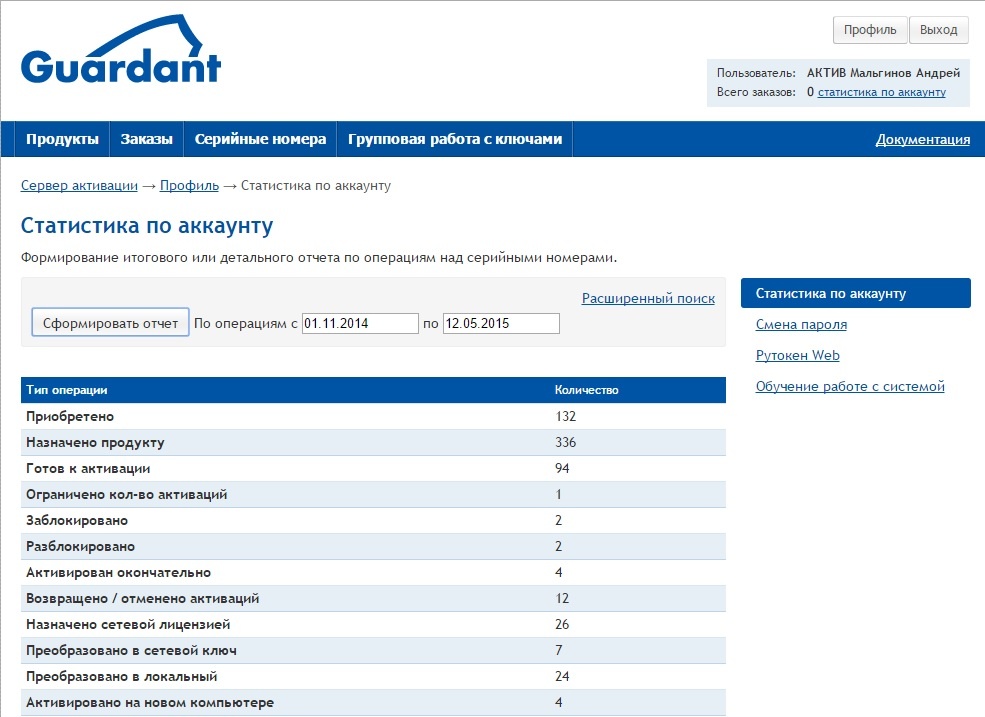Open Рутокен Web sidebar link

[x=797, y=356]
